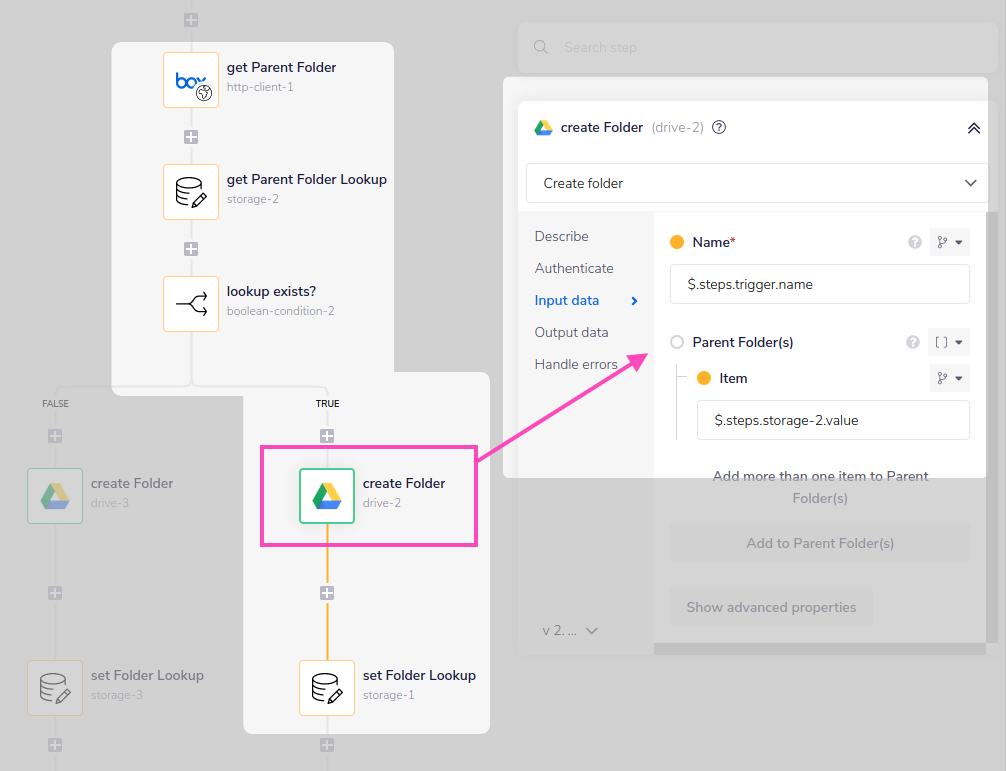This screenshot has height=771, width=1006.
Task: Click the branch icon on lookup exists? step
Action: 191,303
